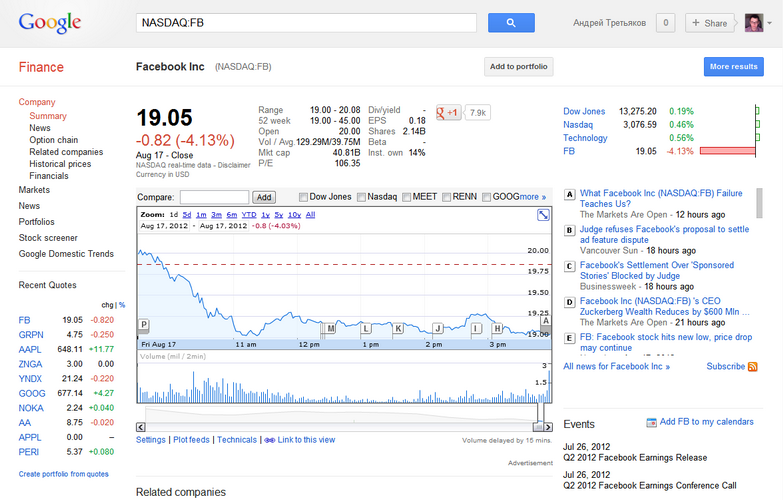Click the Google +1 button
The width and height of the screenshot is (783, 500).
[x=448, y=113]
